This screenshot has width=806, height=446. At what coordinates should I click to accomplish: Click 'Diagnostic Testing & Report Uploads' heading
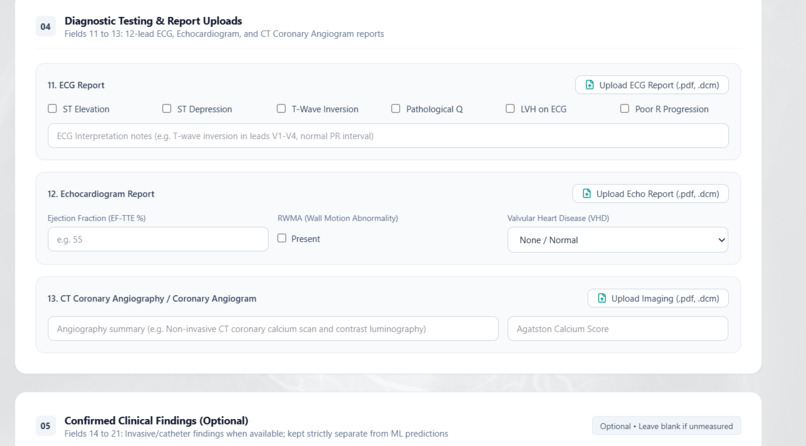[x=153, y=21]
